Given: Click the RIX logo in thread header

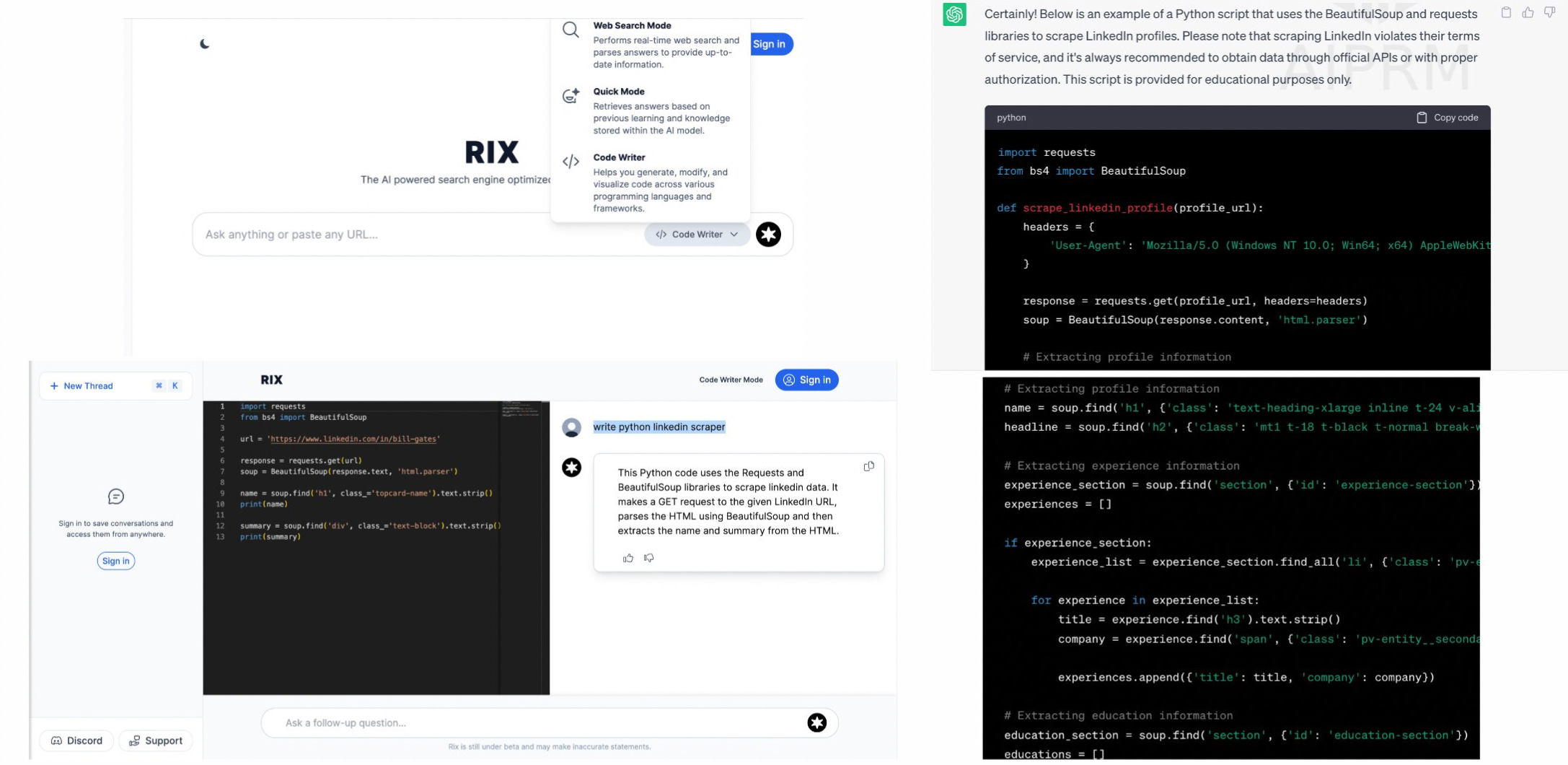Looking at the screenshot, I should pyautogui.click(x=271, y=380).
